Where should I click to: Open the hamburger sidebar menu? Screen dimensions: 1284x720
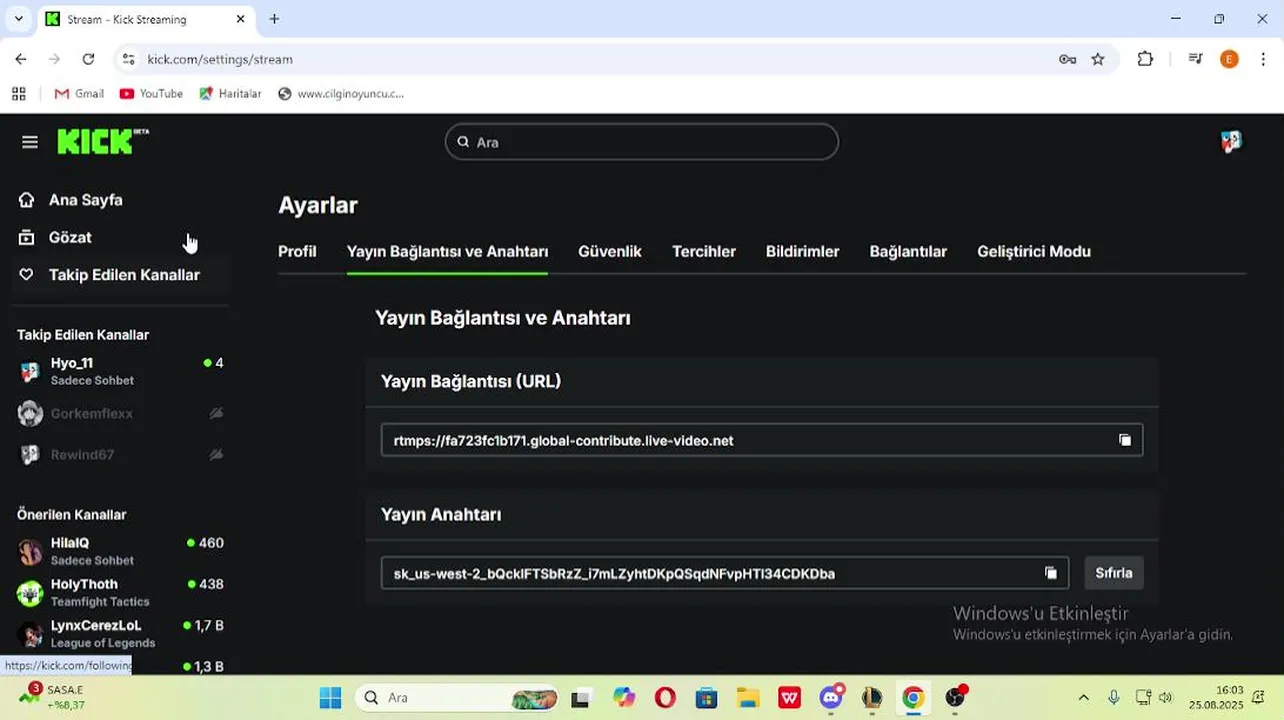click(x=30, y=142)
